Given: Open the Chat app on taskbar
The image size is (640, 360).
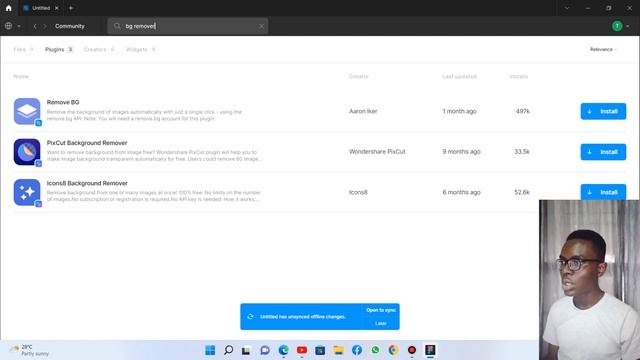Looking at the screenshot, I should coord(265,350).
